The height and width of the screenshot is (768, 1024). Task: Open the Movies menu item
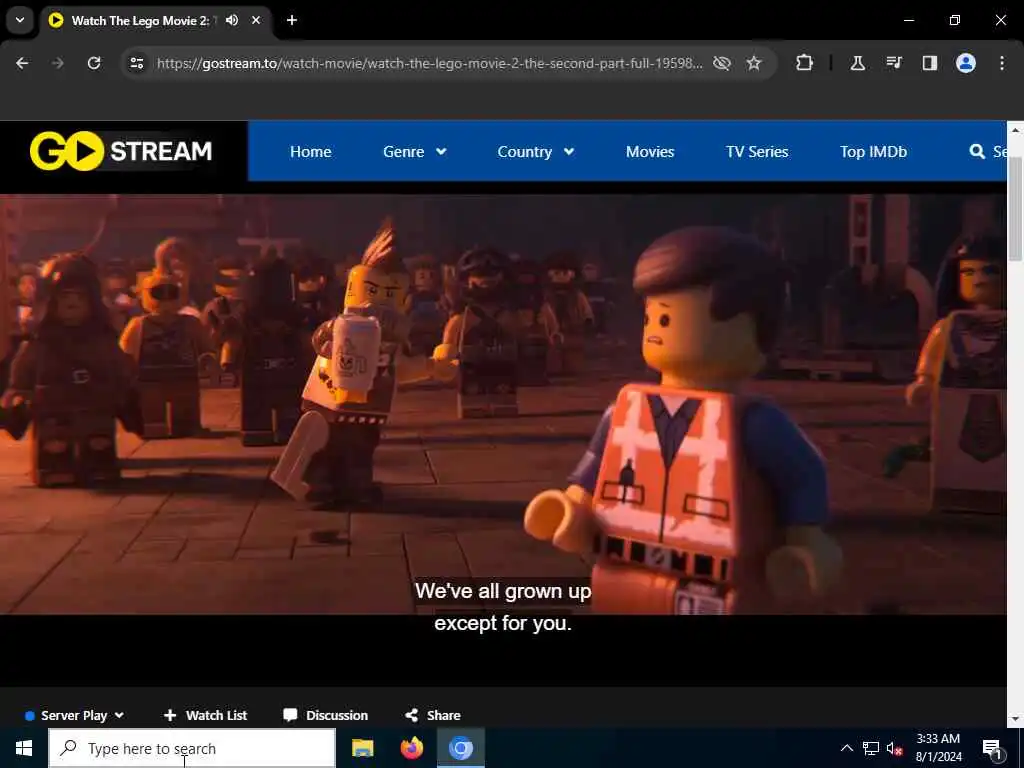(650, 152)
